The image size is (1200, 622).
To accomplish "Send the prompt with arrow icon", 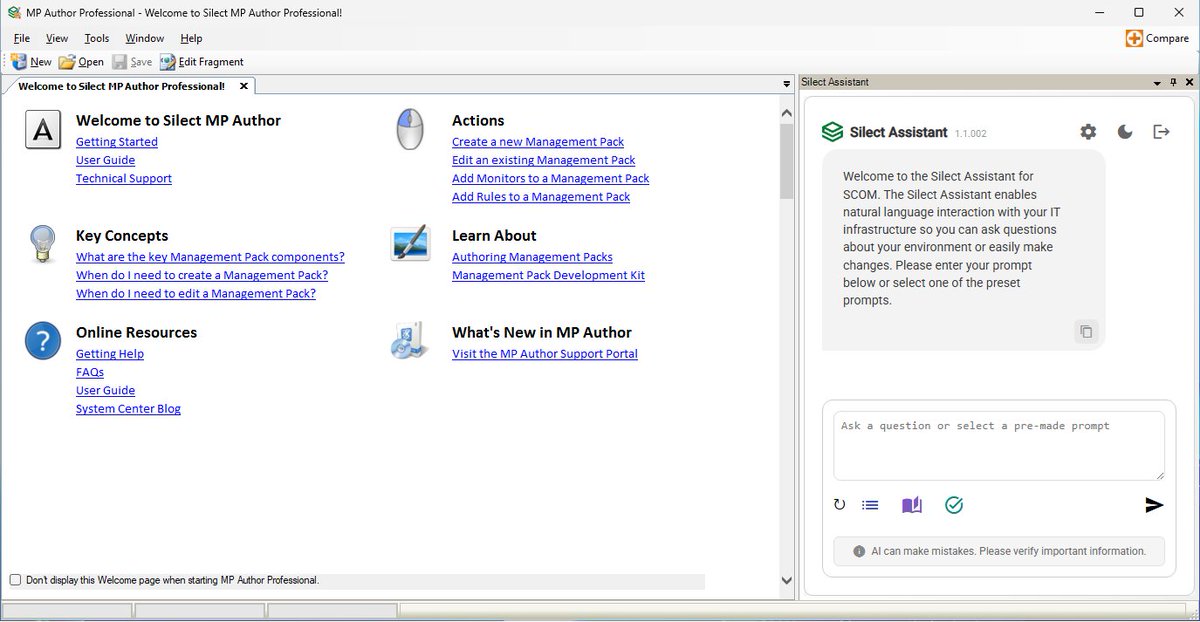I will pos(1154,505).
